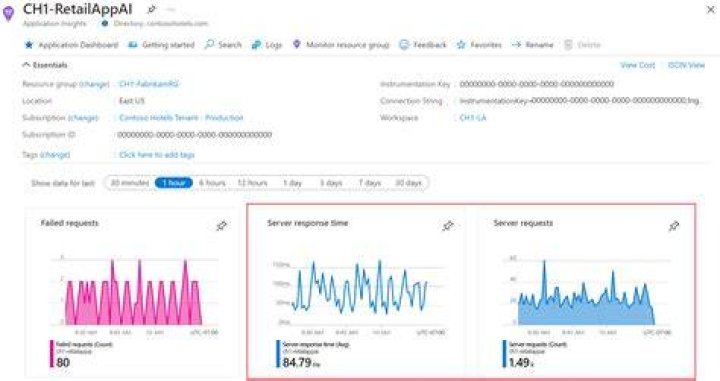The width and height of the screenshot is (720, 381).
Task: Click the Favorites star outline icon
Action: pyautogui.click(x=461, y=45)
